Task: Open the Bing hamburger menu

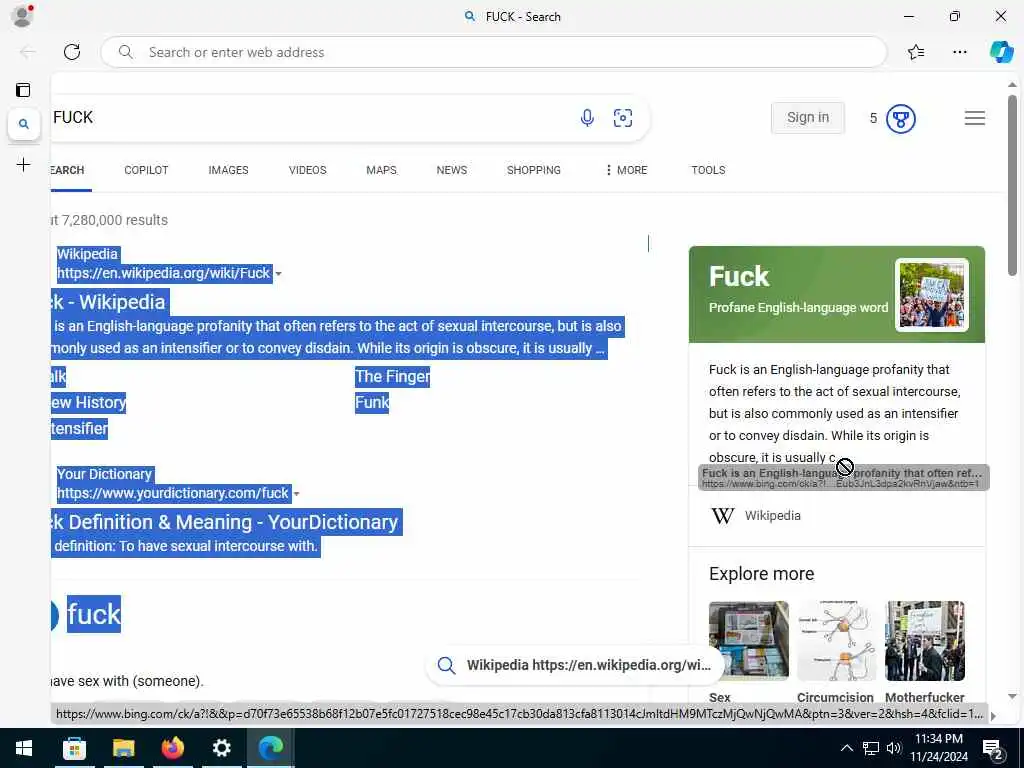Action: [x=975, y=118]
